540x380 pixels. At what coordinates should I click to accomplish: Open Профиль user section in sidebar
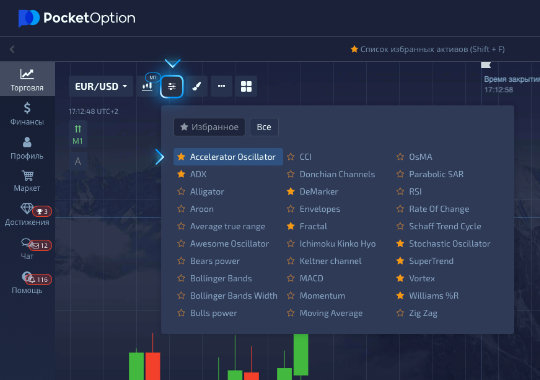tap(27, 148)
